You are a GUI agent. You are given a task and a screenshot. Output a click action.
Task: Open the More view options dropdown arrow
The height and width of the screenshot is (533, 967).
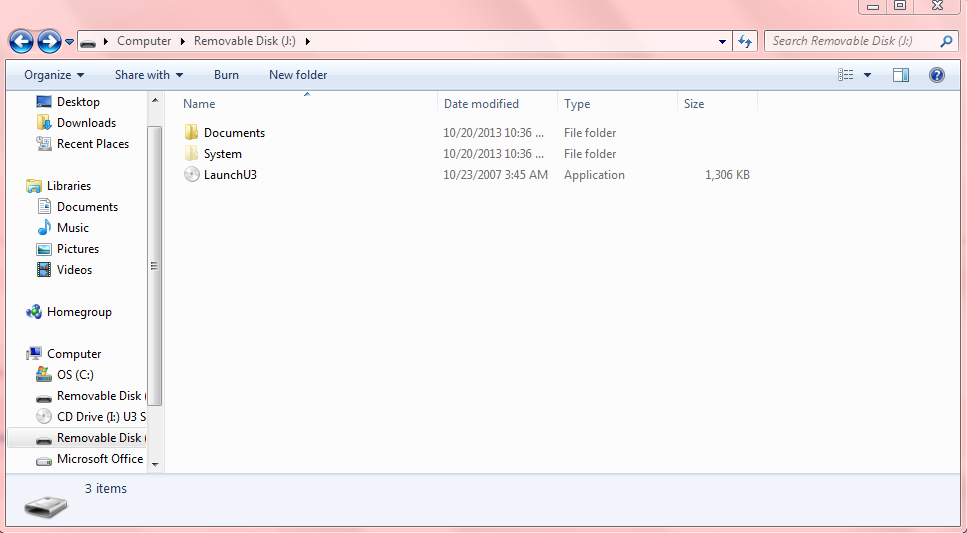(867, 75)
